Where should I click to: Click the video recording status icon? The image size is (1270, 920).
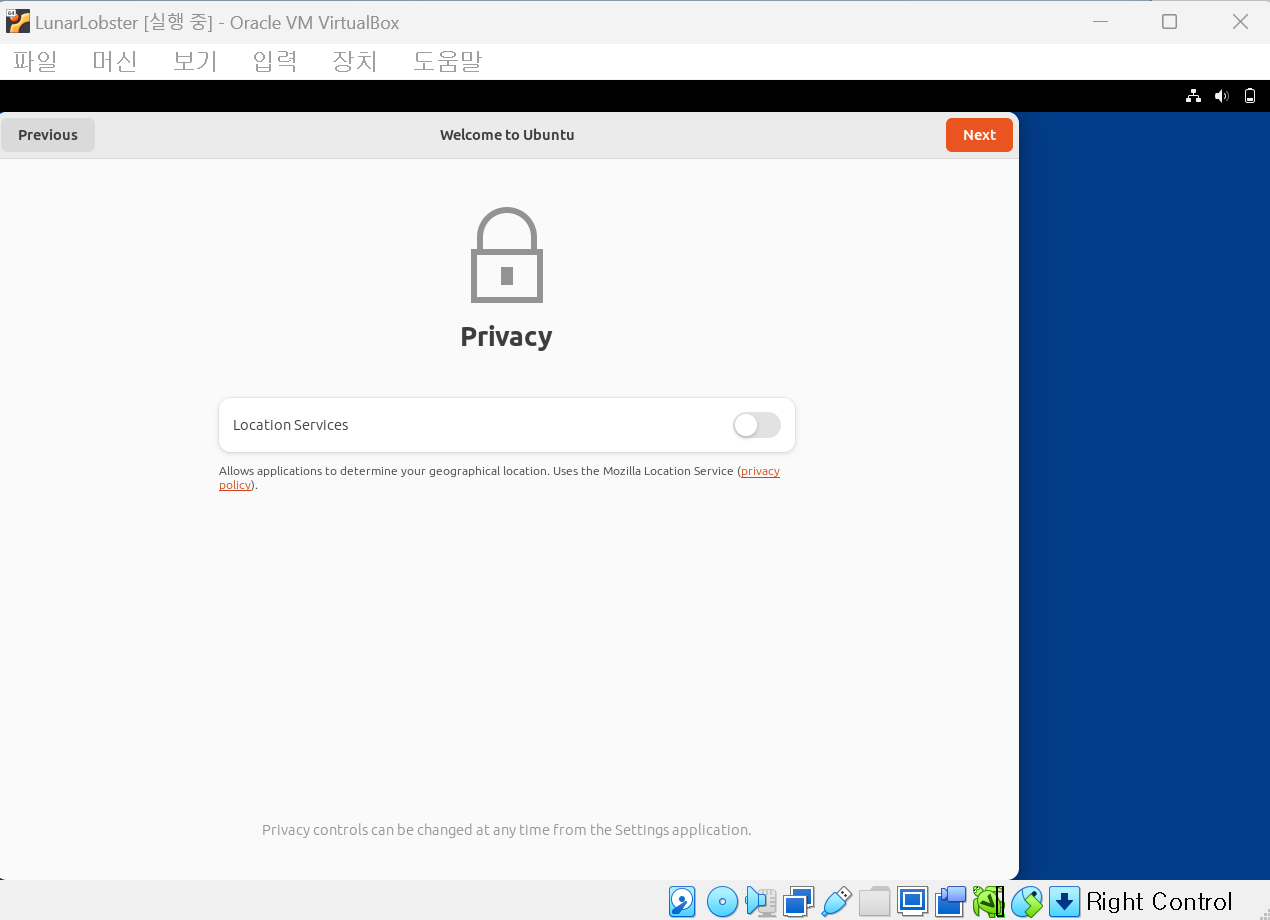pos(950,901)
